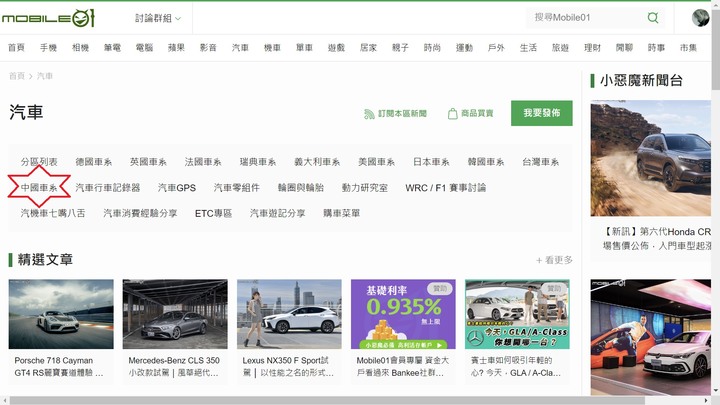Viewport: 720px width, 405px height.
Task: Open the 日本車系 category
Action: point(431,162)
